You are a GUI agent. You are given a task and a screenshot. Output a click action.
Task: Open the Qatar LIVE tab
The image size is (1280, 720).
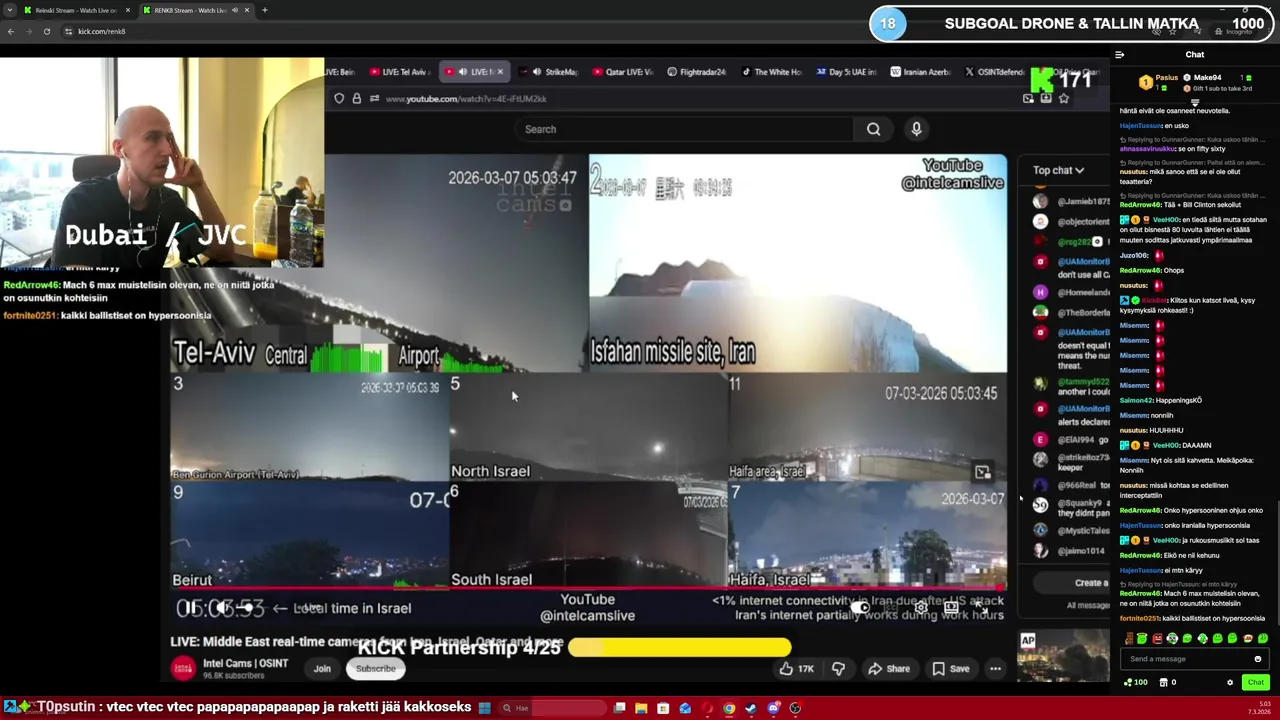623,72
